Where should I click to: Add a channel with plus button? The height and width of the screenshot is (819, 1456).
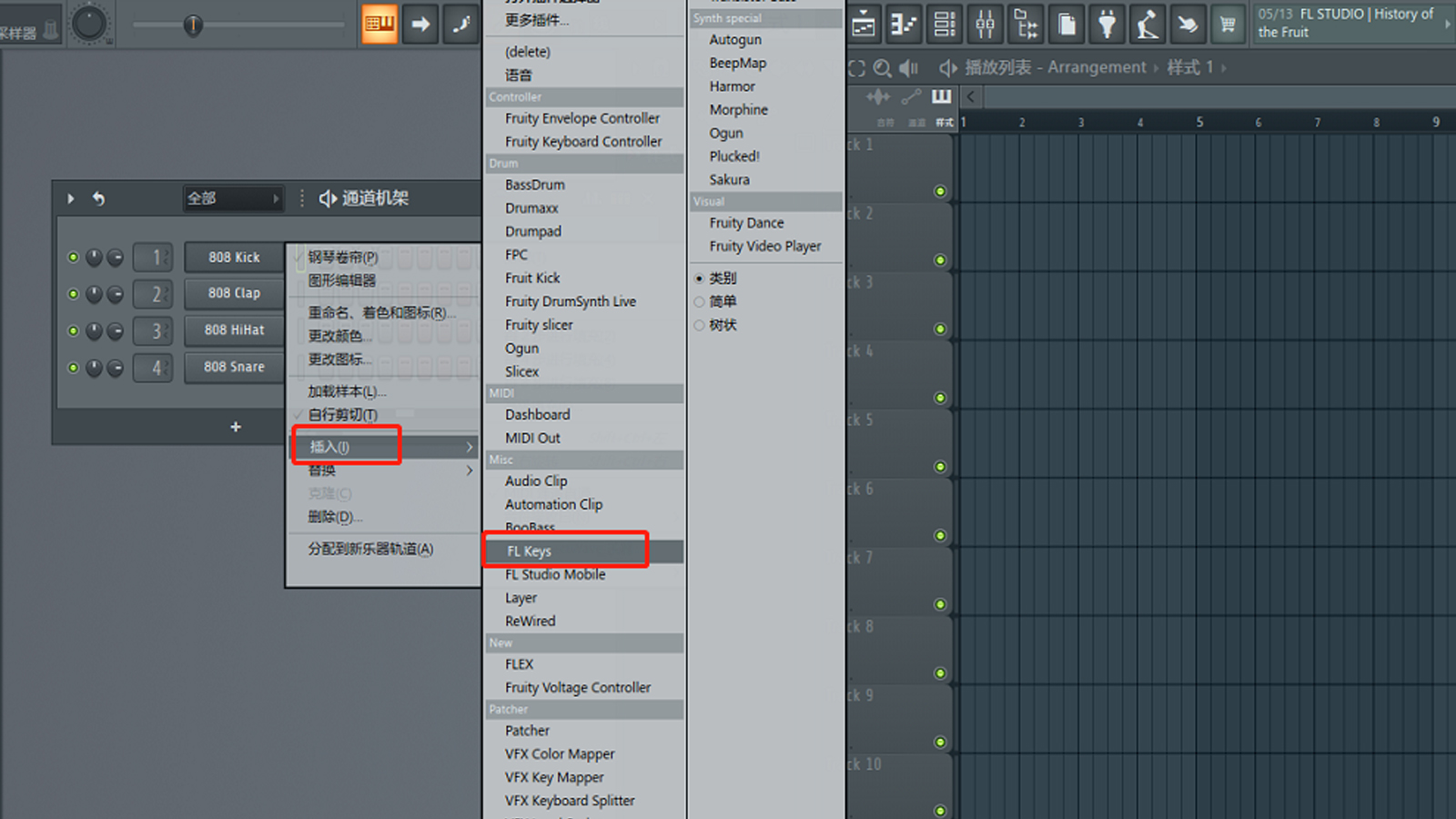[236, 427]
